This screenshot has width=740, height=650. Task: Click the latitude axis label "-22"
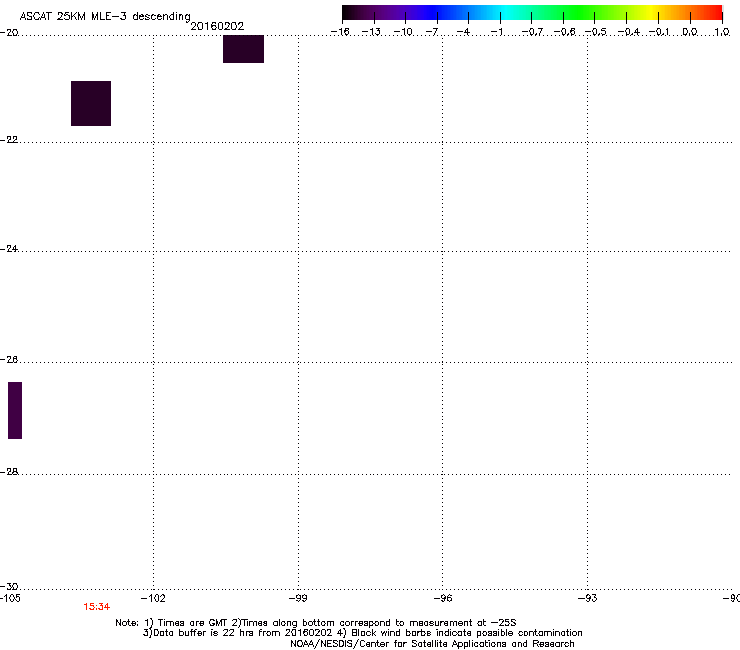click(x=9, y=140)
